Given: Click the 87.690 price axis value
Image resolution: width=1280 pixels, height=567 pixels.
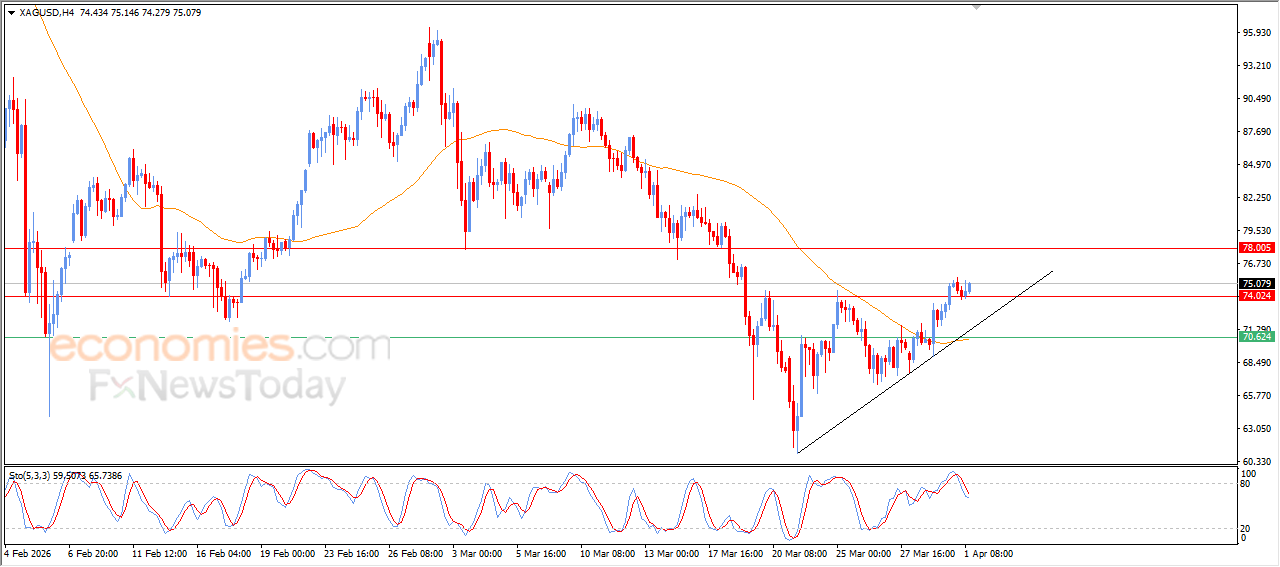Looking at the screenshot, I should [1256, 132].
